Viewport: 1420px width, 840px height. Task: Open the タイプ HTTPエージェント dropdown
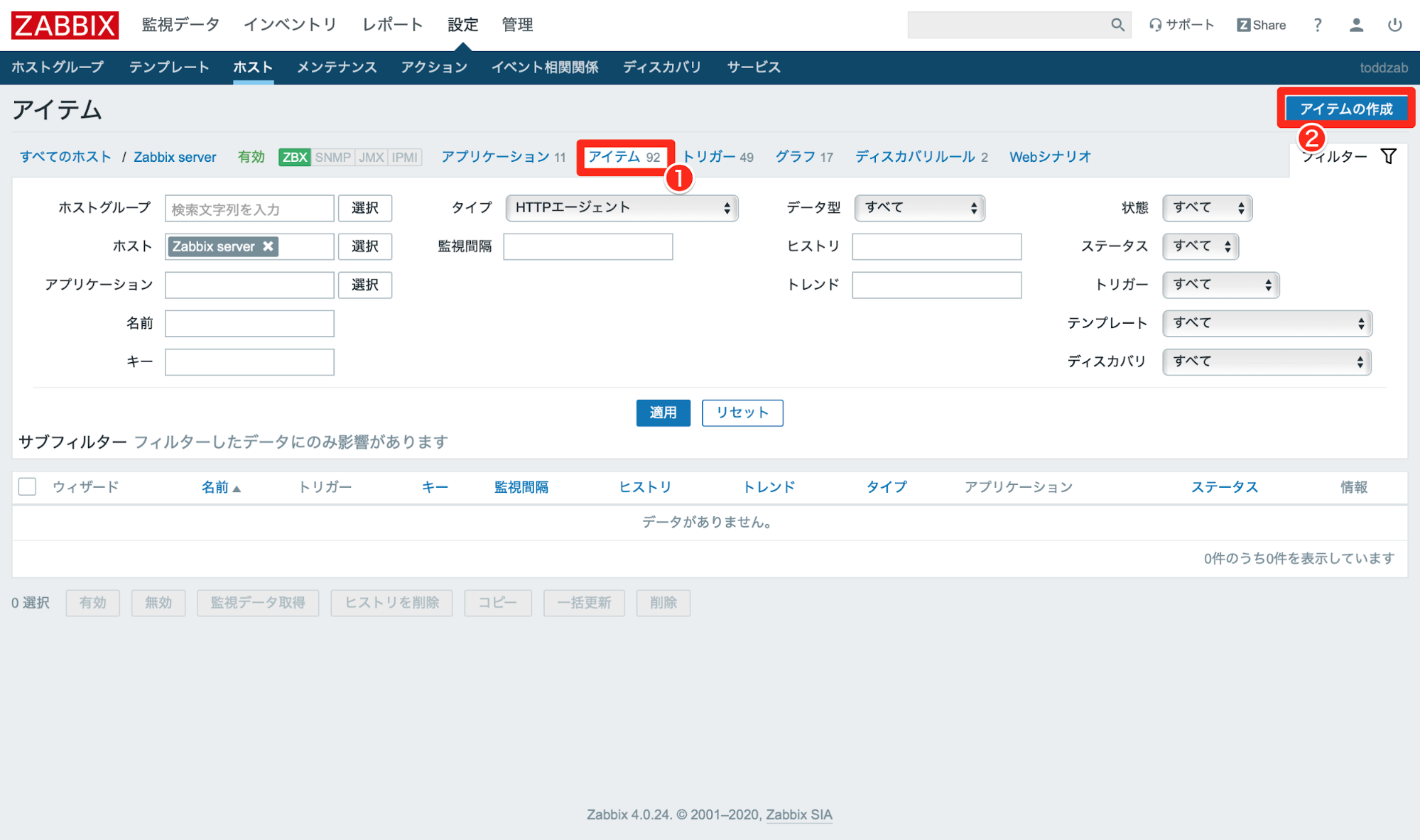622,208
